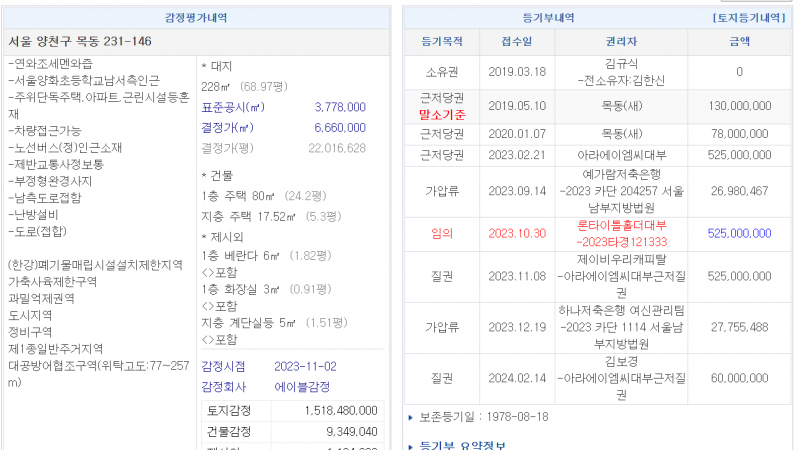Viewport: 800px width, 450px height.
Task: Click the 결정가(㎡) value 6,660,000
Action: (x=340, y=127)
